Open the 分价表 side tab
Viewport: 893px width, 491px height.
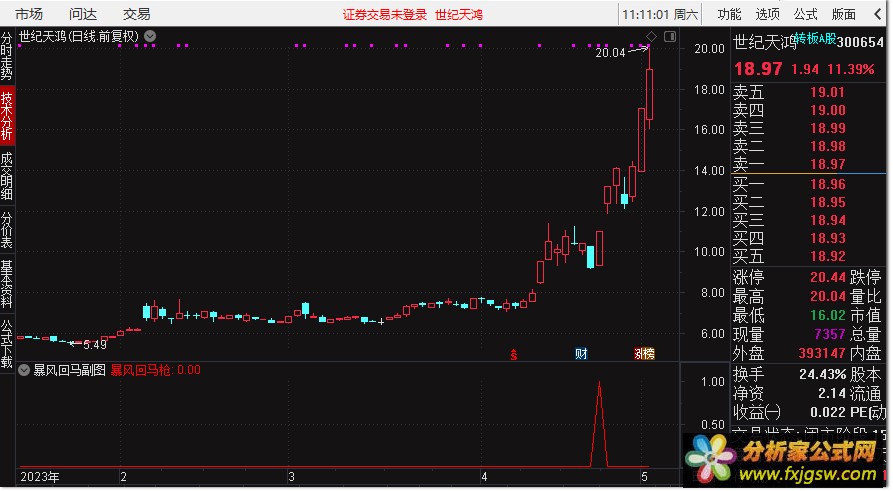tap(6, 230)
